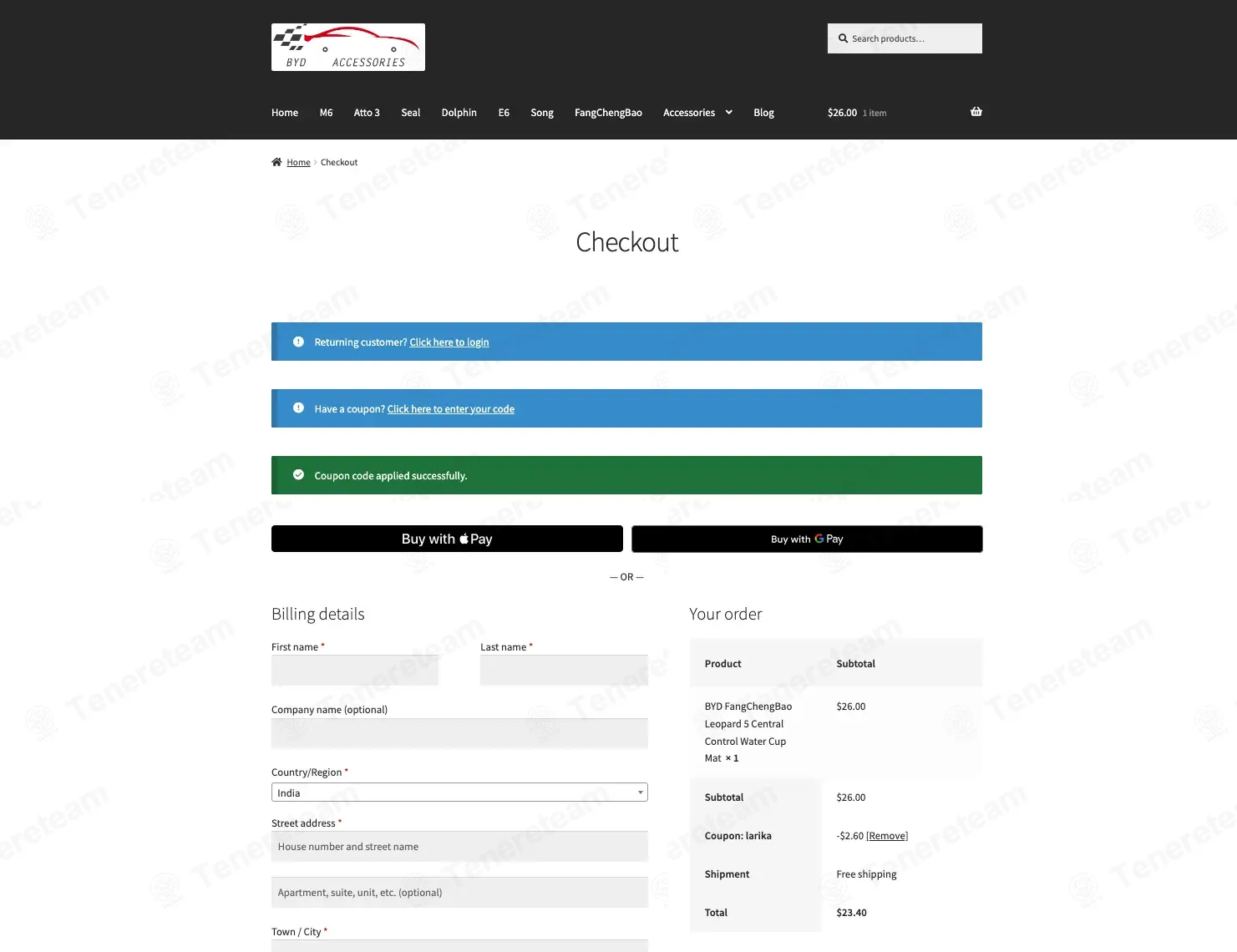This screenshot has width=1237, height=952.
Task: Click the search magnifier icon
Action: (x=843, y=38)
